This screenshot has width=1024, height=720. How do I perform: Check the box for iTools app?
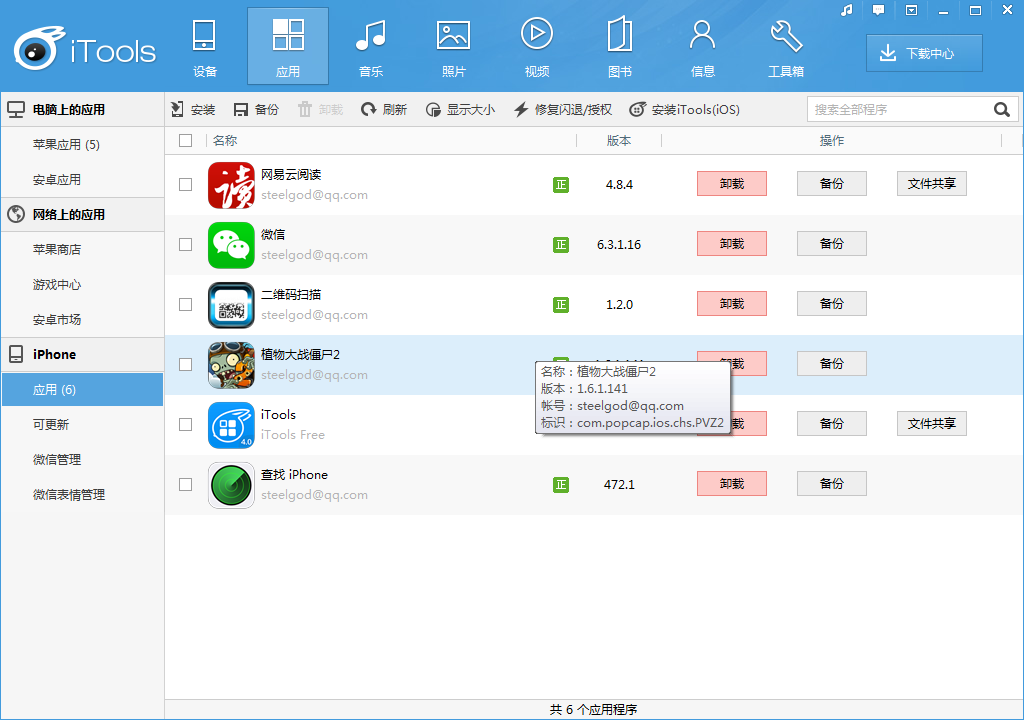point(185,425)
